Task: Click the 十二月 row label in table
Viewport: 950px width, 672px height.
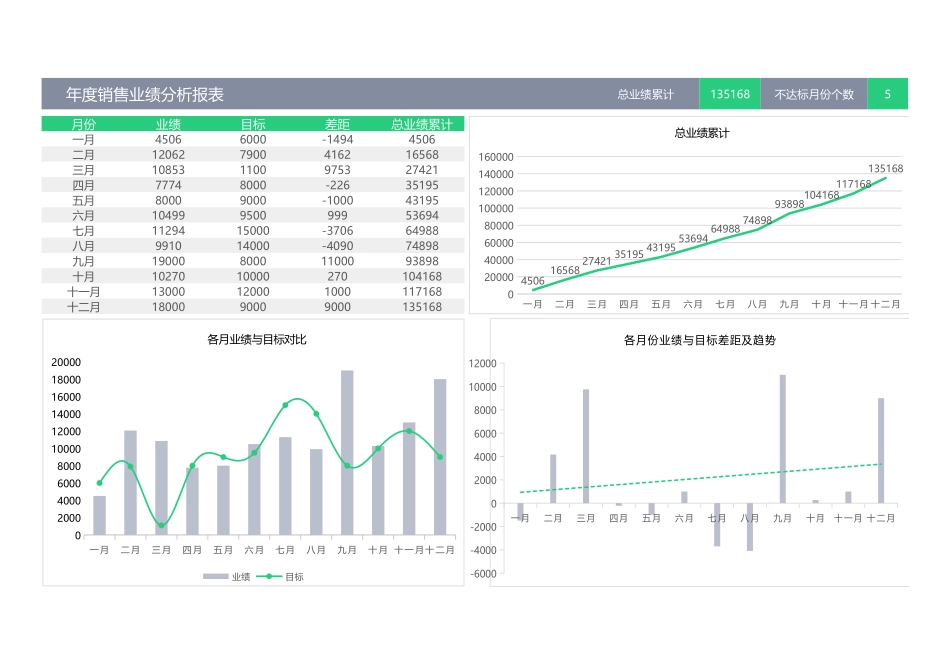Action: click(84, 307)
